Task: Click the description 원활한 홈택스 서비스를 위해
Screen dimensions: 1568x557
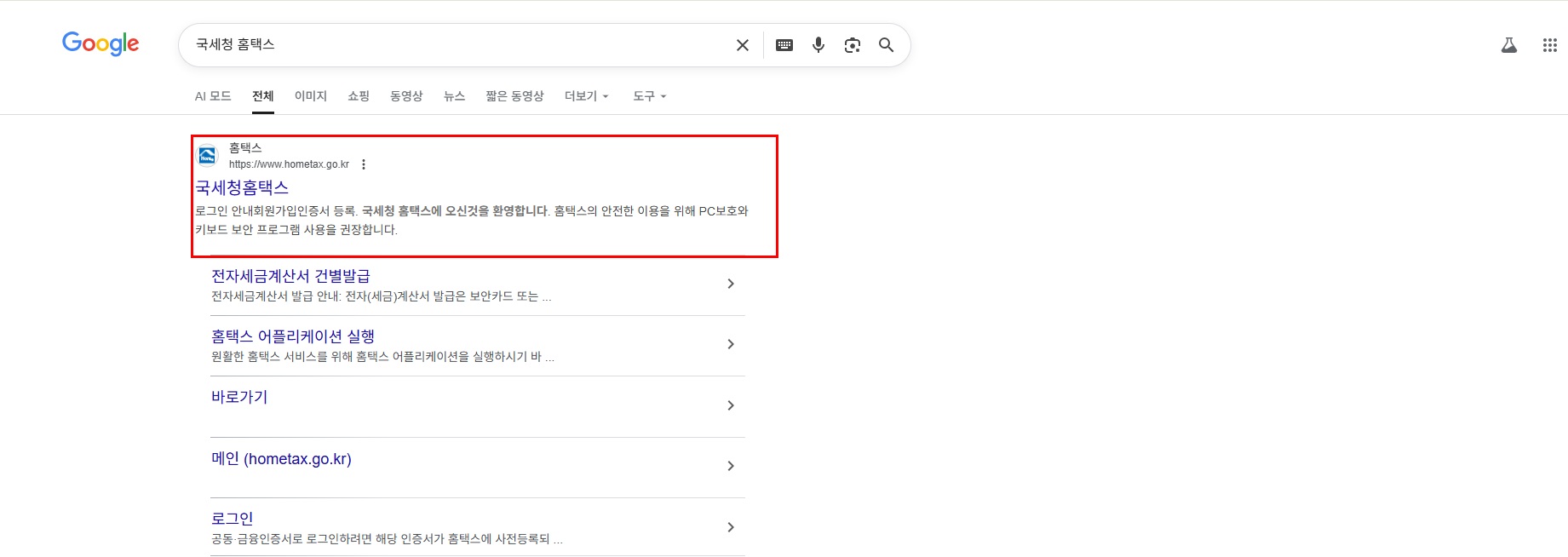Action: click(382, 357)
